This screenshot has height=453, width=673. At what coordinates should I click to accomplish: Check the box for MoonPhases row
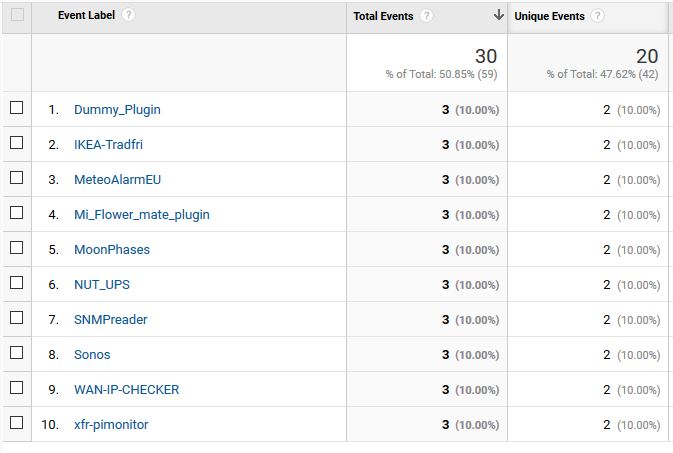(x=16, y=247)
